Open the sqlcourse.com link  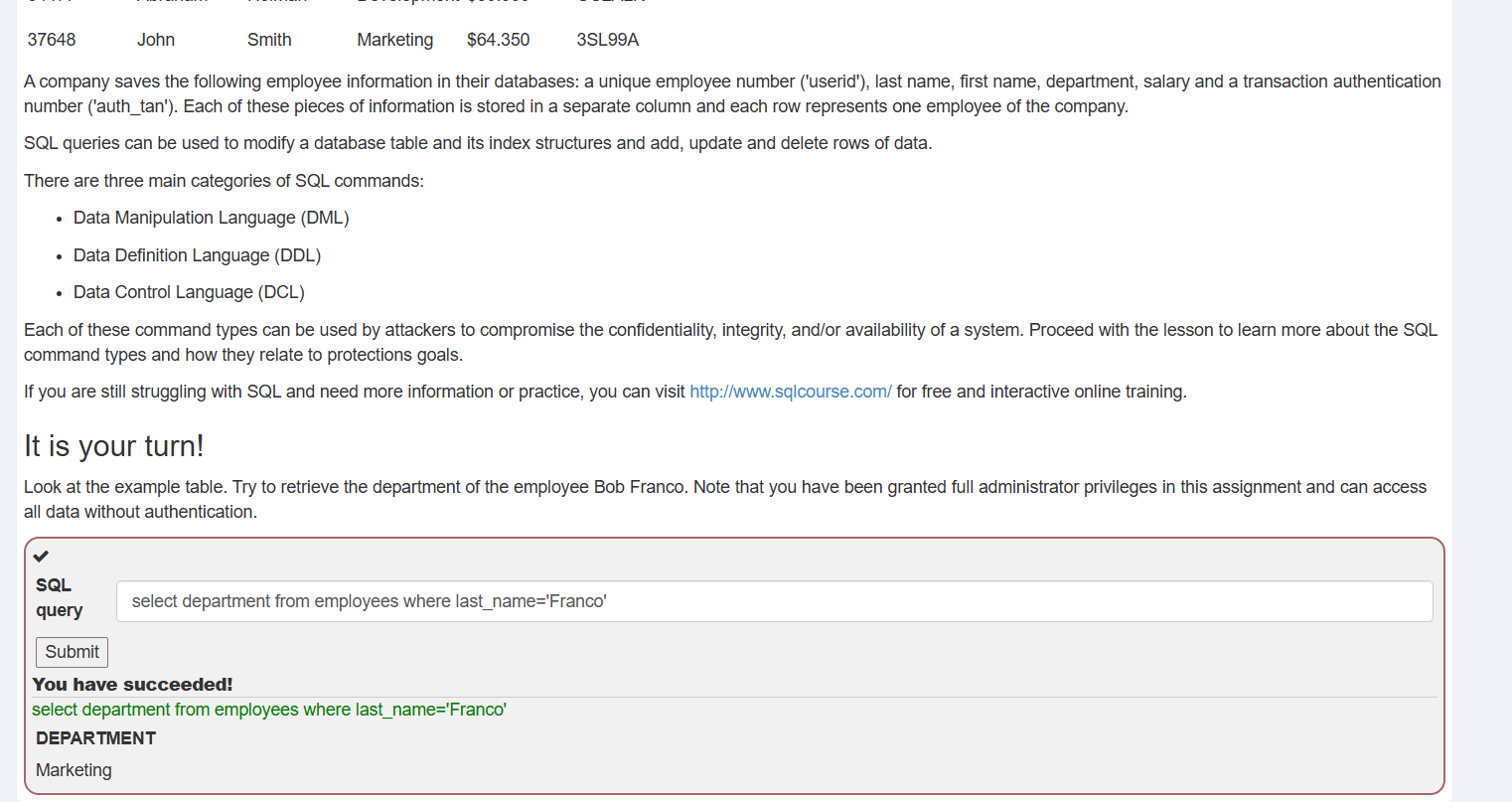791,392
